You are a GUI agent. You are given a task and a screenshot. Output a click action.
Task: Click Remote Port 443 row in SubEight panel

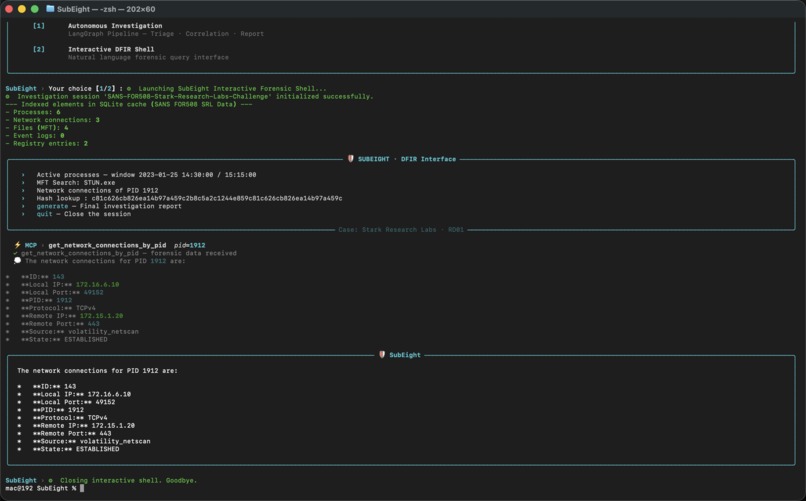(x=72, y=433)
